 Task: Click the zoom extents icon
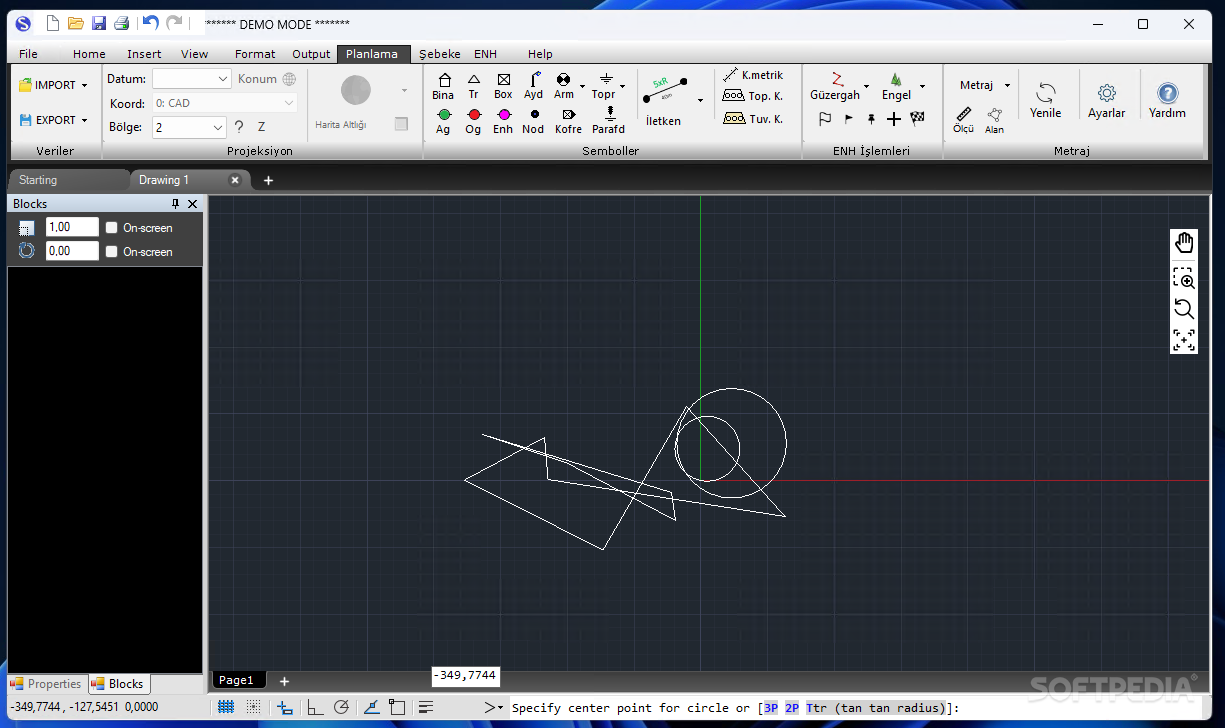[1184, 339]
